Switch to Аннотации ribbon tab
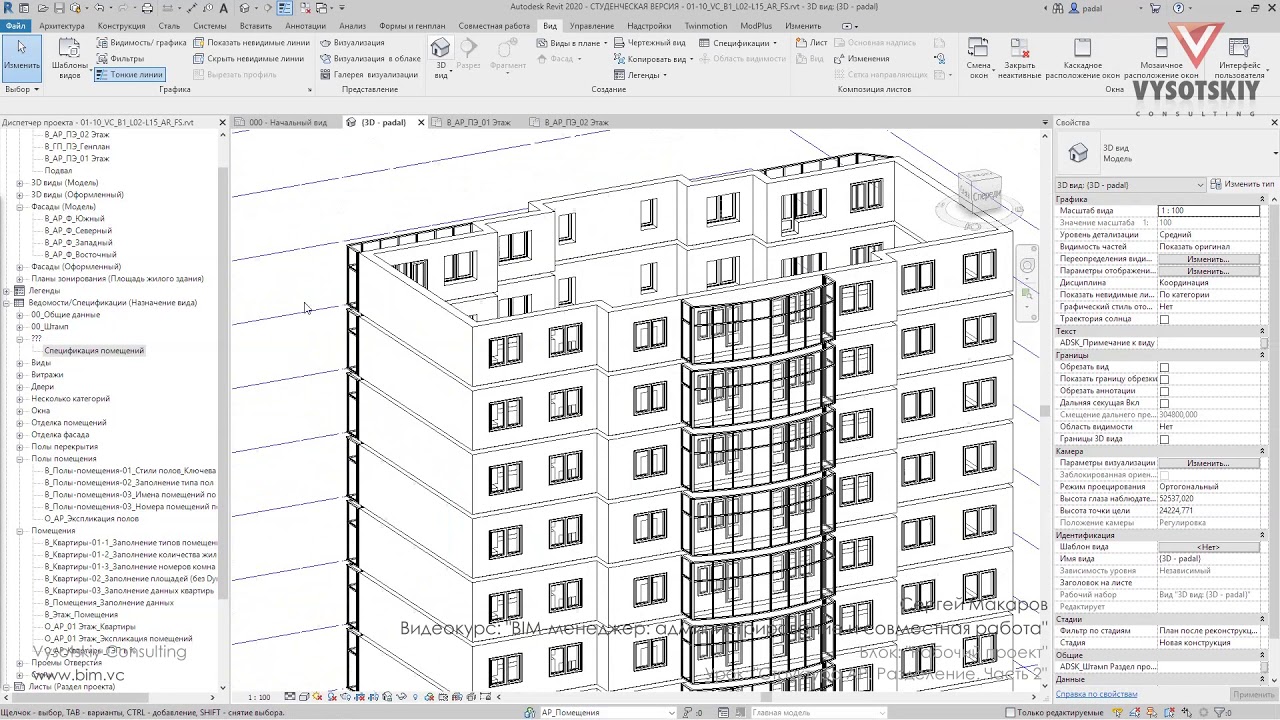Viewport: 1280px width, 720px height. pyautogui.click(x=305, y=25)
